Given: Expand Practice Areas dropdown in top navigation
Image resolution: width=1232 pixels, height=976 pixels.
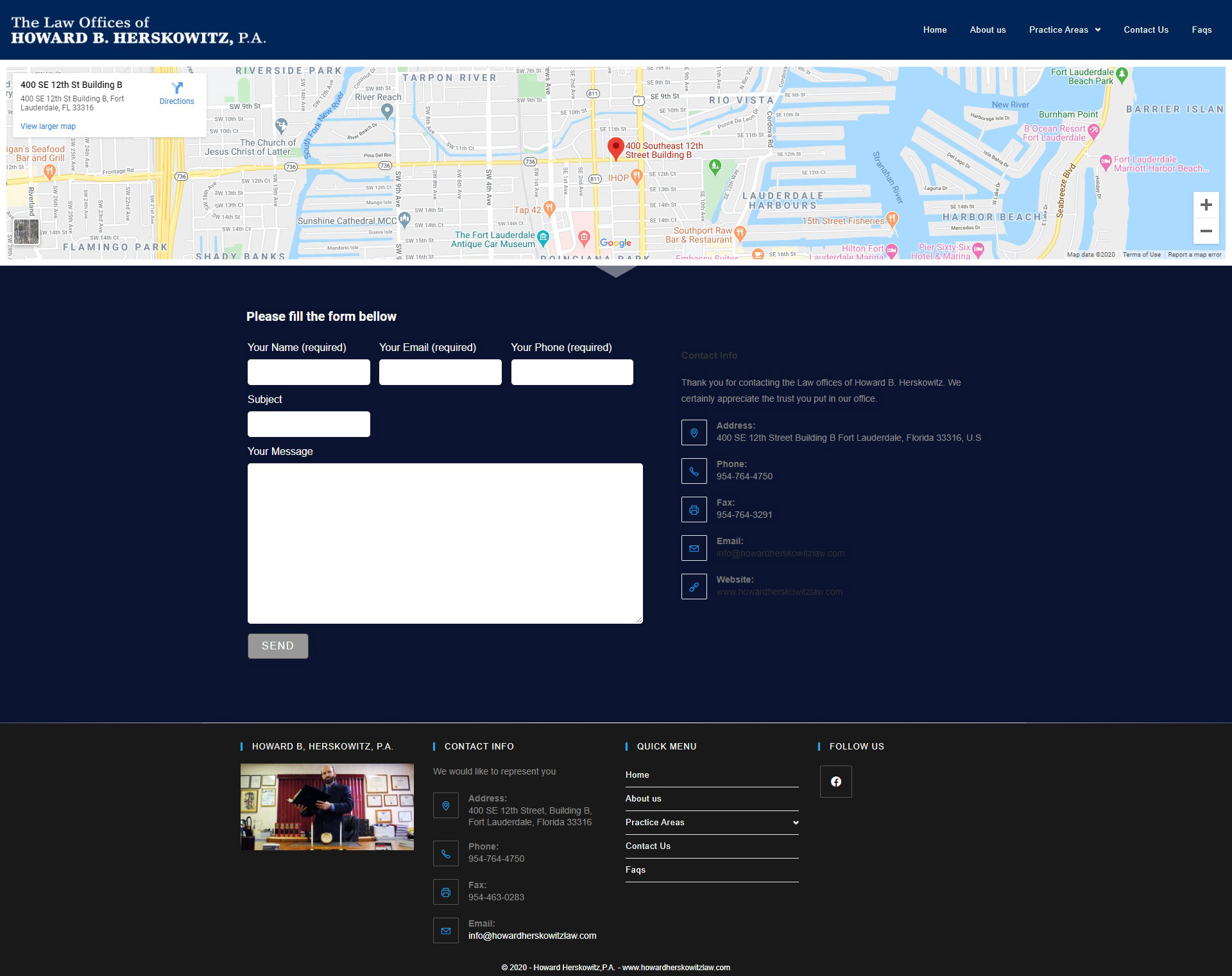Looking at the screenshot, I should point(1065,30).
